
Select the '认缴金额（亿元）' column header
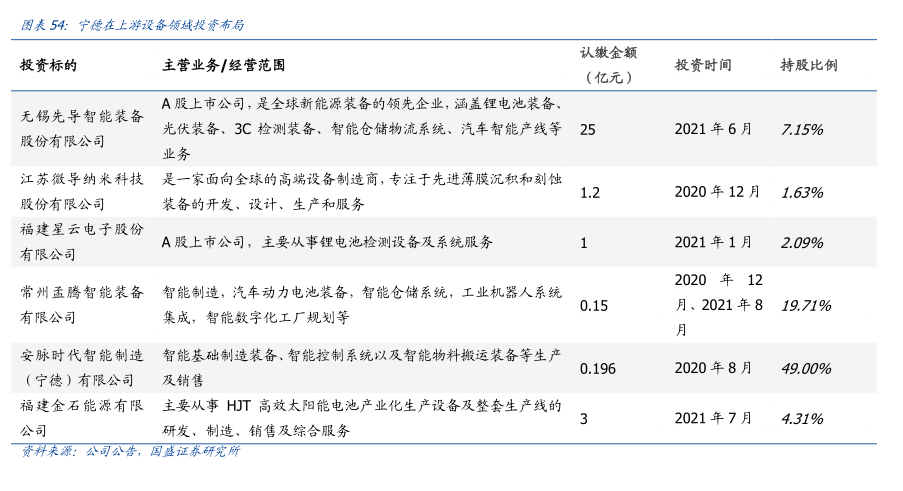[x=608, y=64]
